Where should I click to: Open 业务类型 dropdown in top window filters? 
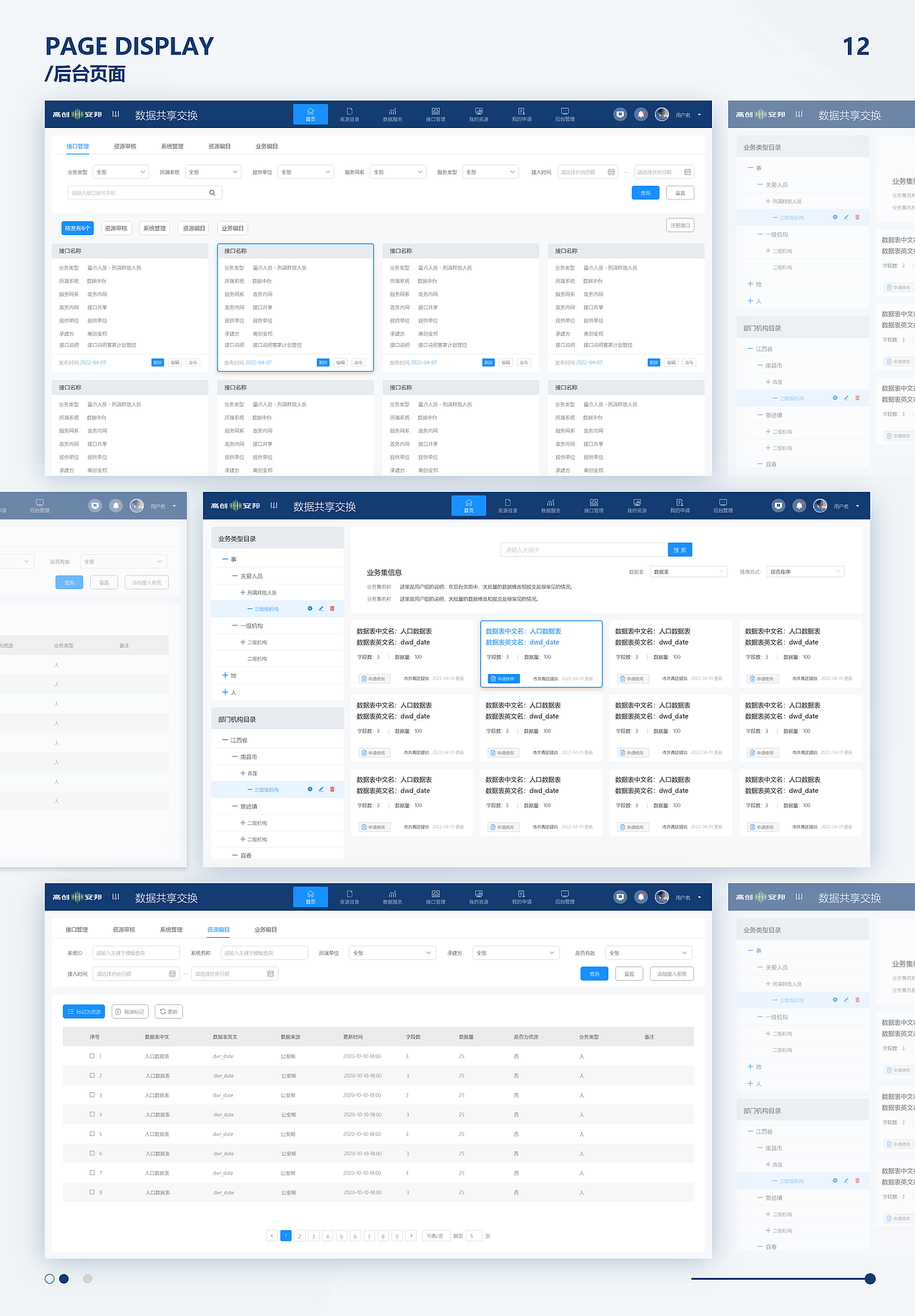tap(121, 172)
